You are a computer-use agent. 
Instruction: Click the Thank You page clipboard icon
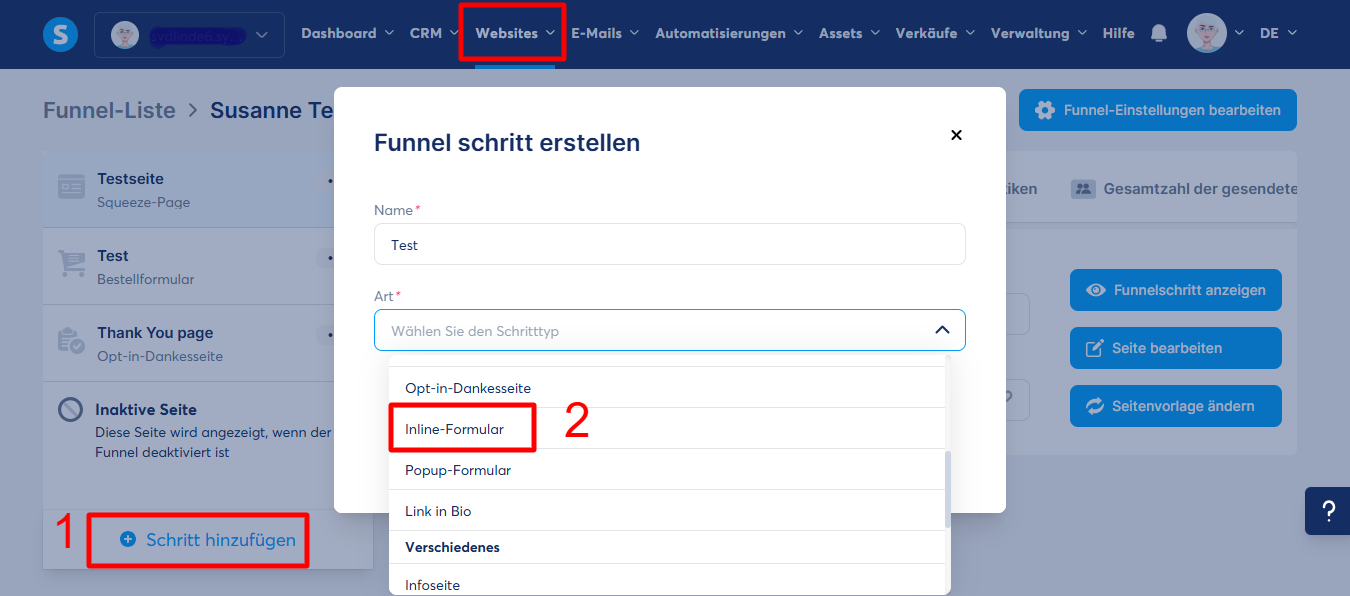click(71, 342)
